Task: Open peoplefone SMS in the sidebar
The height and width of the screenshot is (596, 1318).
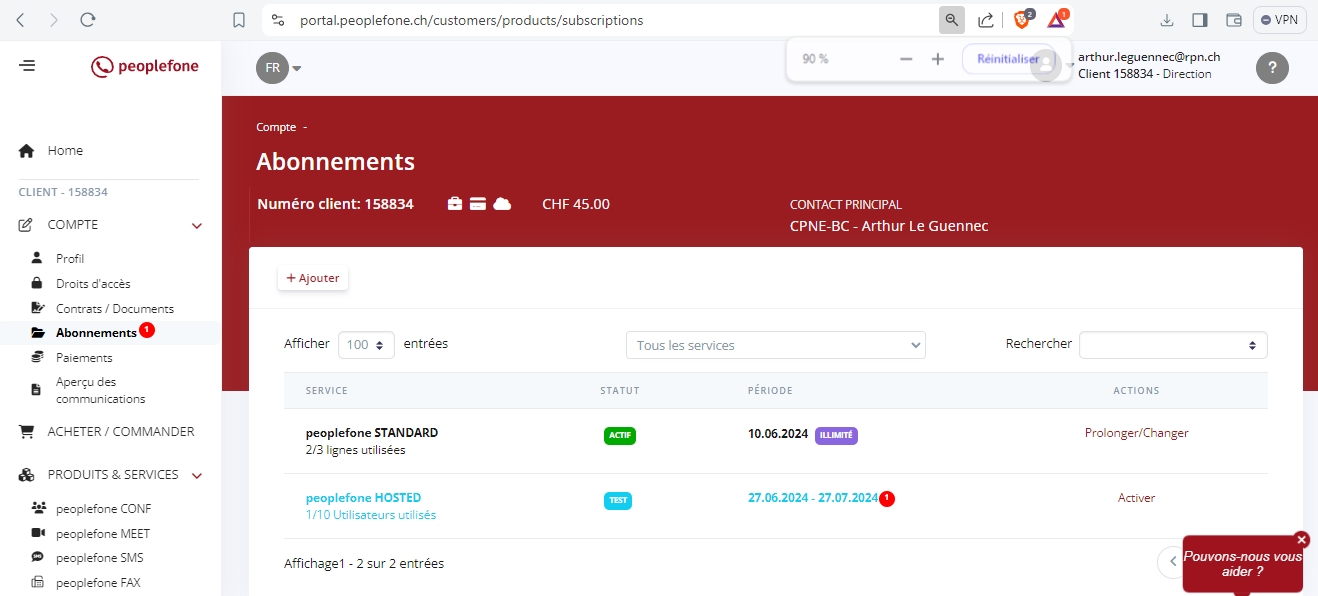Action: (x=100, y=558)
